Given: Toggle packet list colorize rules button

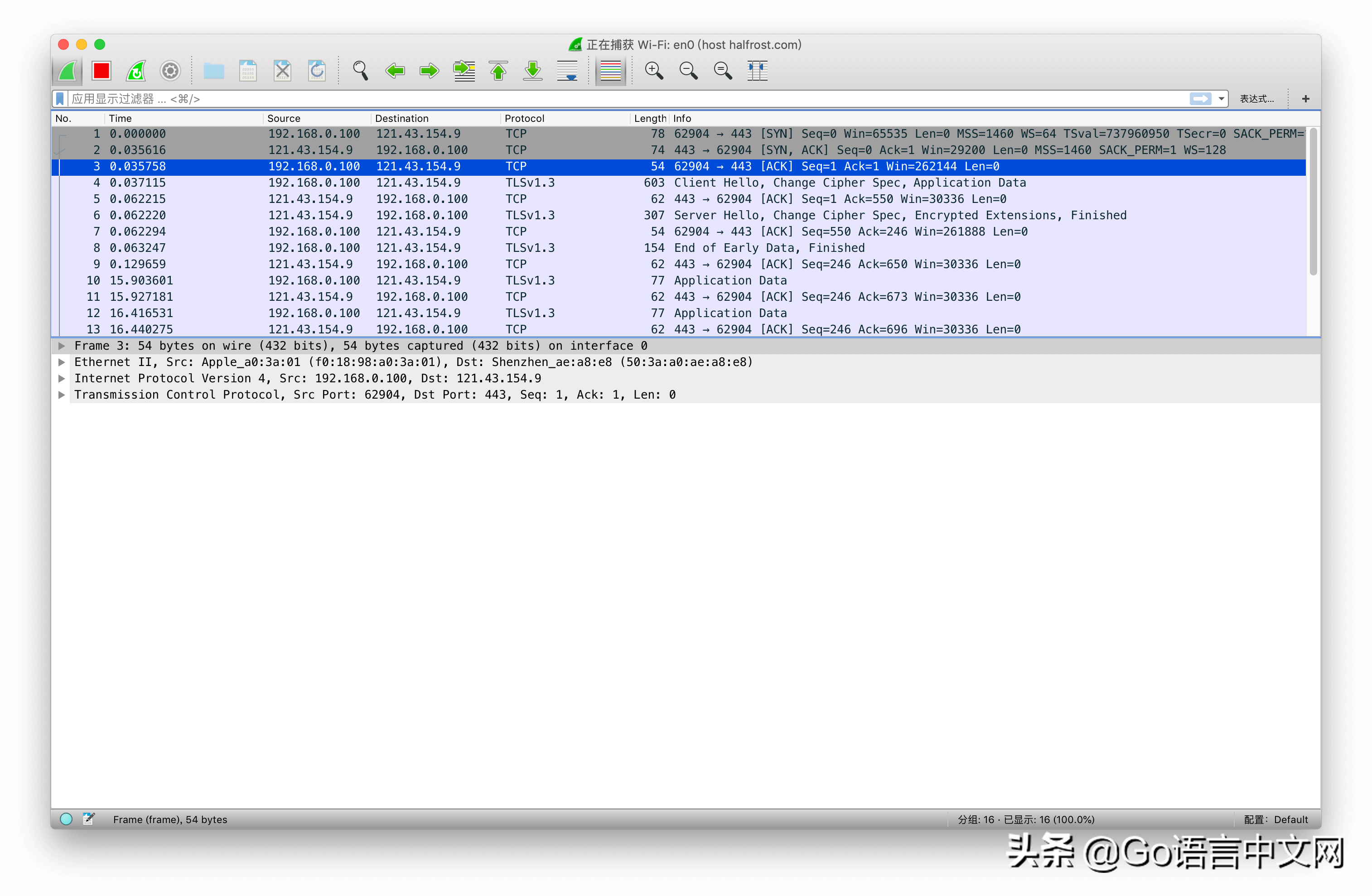Looking at the screenshot, I should [610, 71].
